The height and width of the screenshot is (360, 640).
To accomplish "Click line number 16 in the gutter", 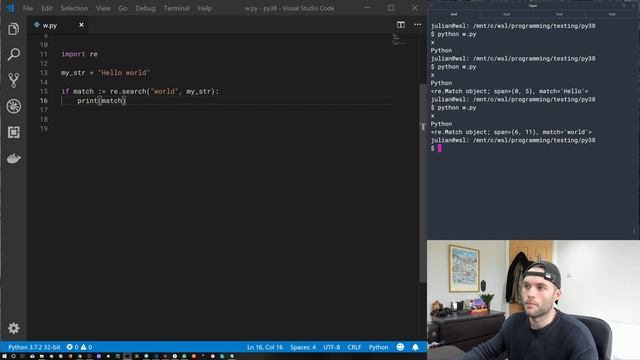I will [44, 101].
